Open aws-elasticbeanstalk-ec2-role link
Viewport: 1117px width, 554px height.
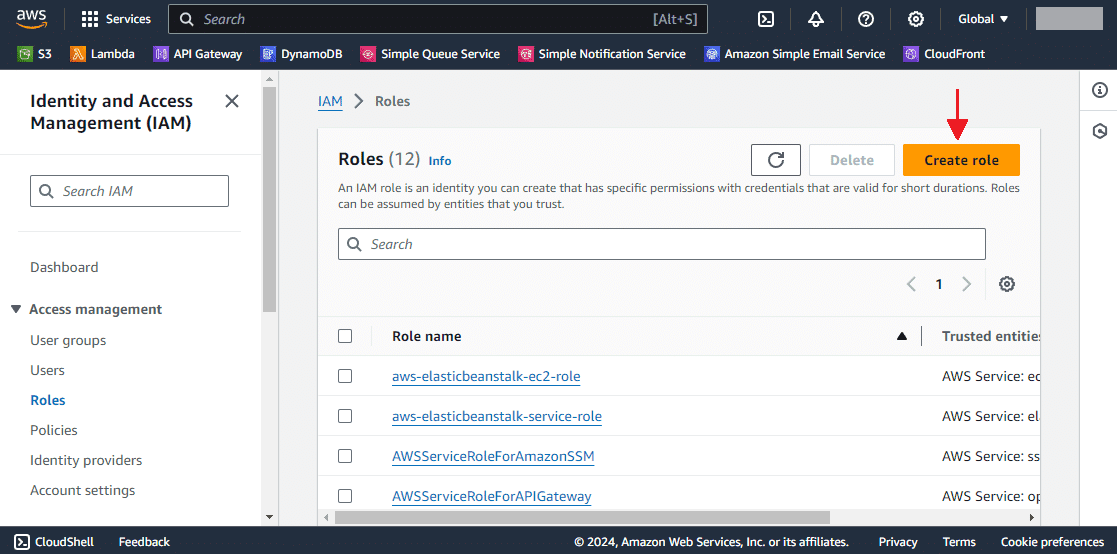tap(486, 376)
